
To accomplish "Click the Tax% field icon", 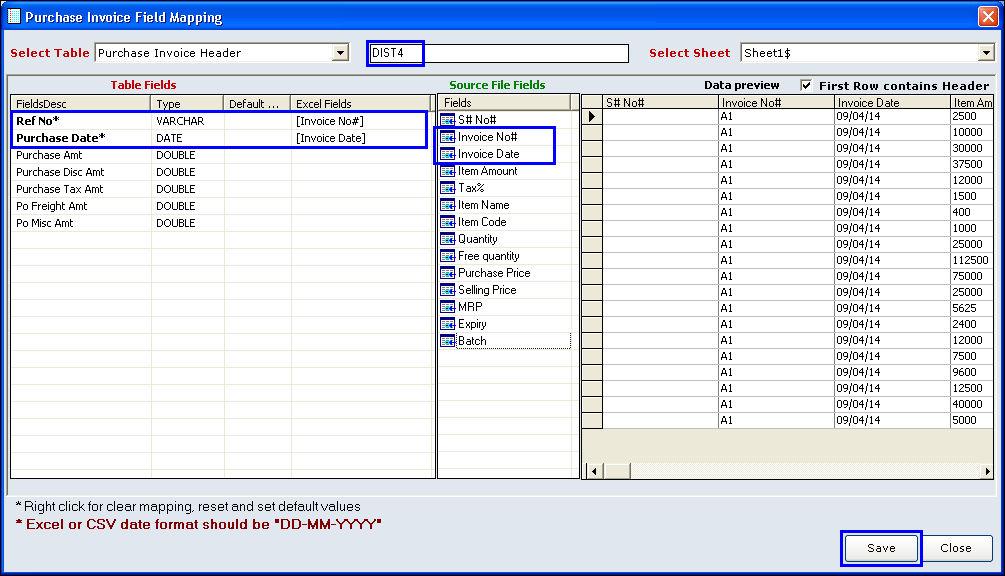I will coord(447,188).
